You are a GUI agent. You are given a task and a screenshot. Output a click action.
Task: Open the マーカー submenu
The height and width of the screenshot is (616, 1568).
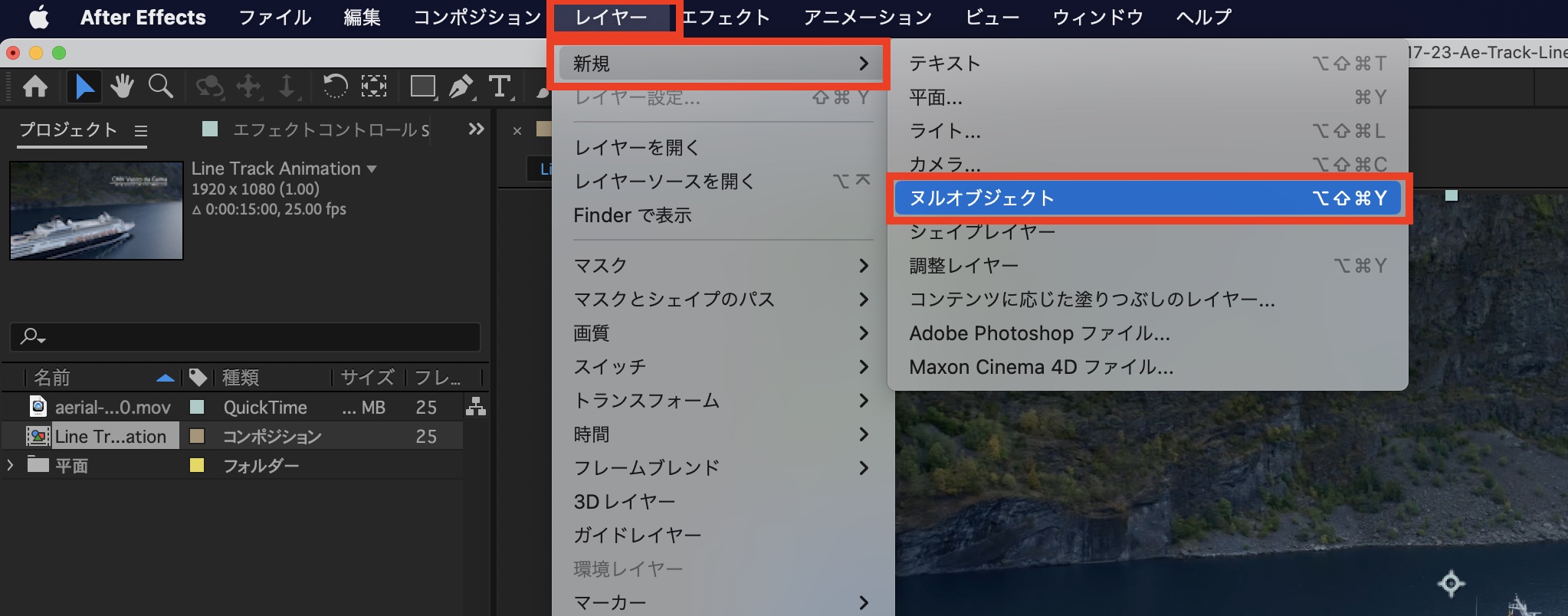pos(721,603)
